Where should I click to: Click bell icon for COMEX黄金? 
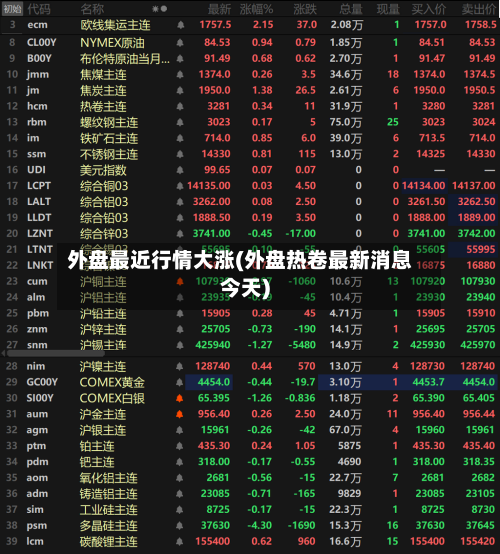pos(180,382)
